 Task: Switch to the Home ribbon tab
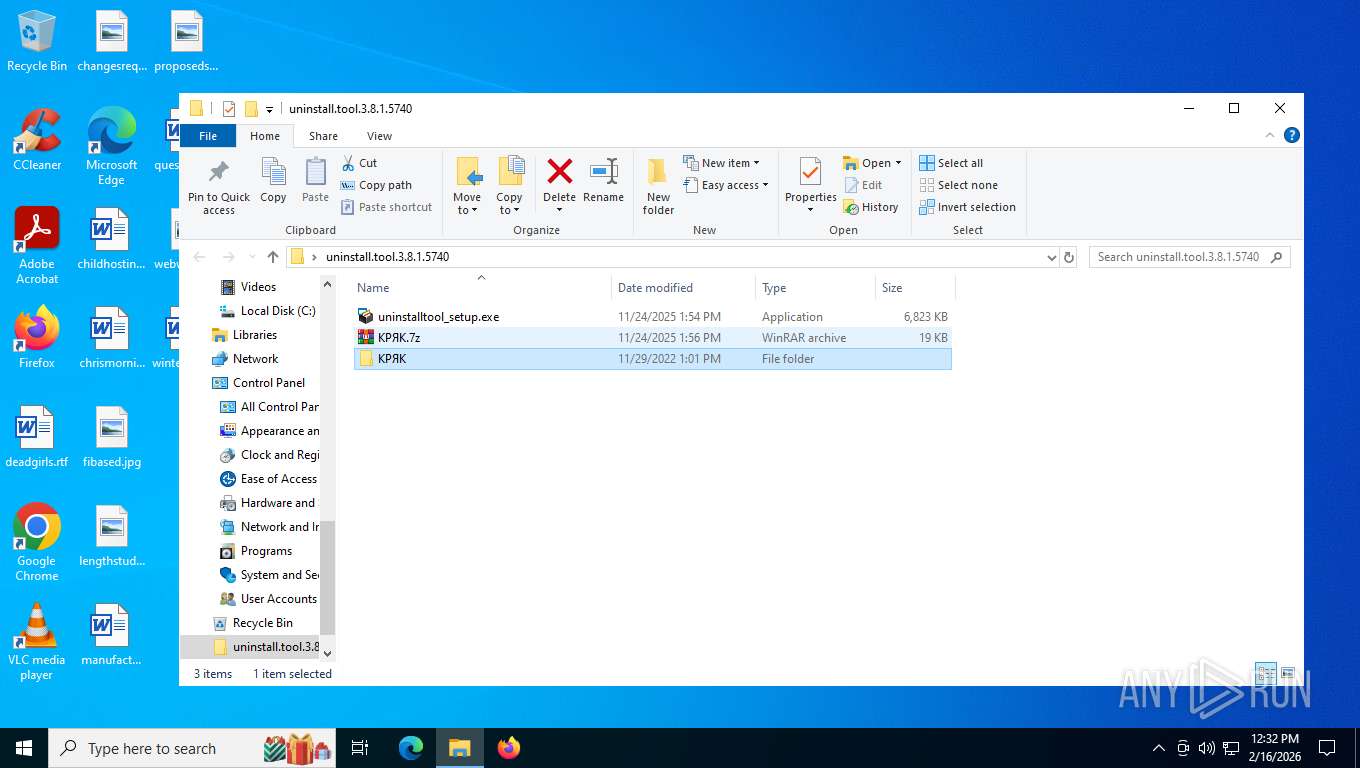coord(265,136)
